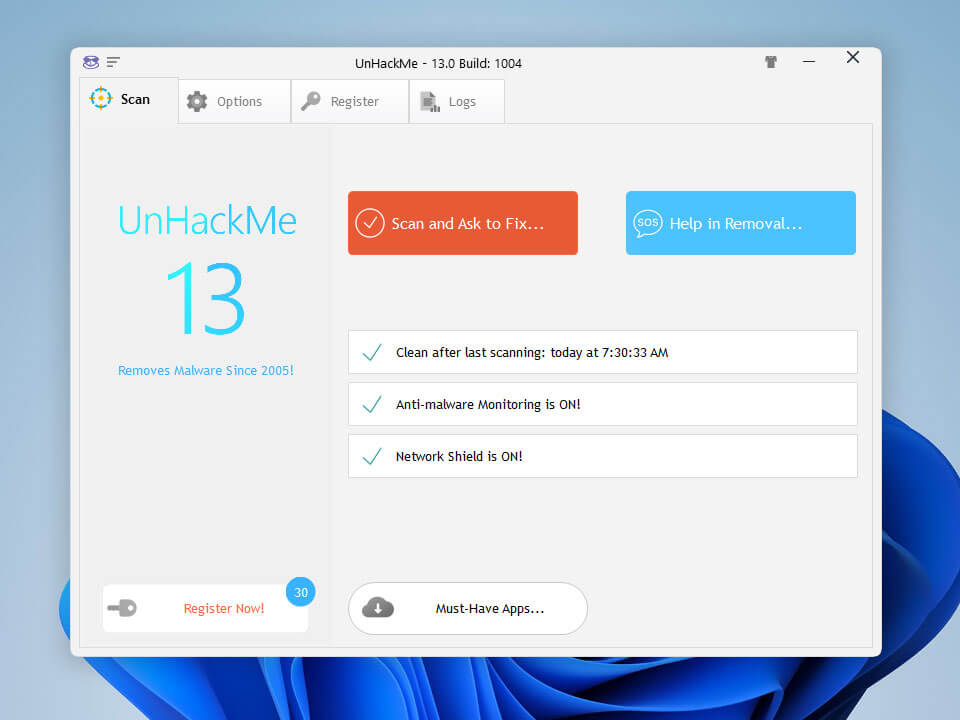This screenshot has height=720, width=960.
Task: Click the document icon on Logs tab
Action: coord(430,101)
